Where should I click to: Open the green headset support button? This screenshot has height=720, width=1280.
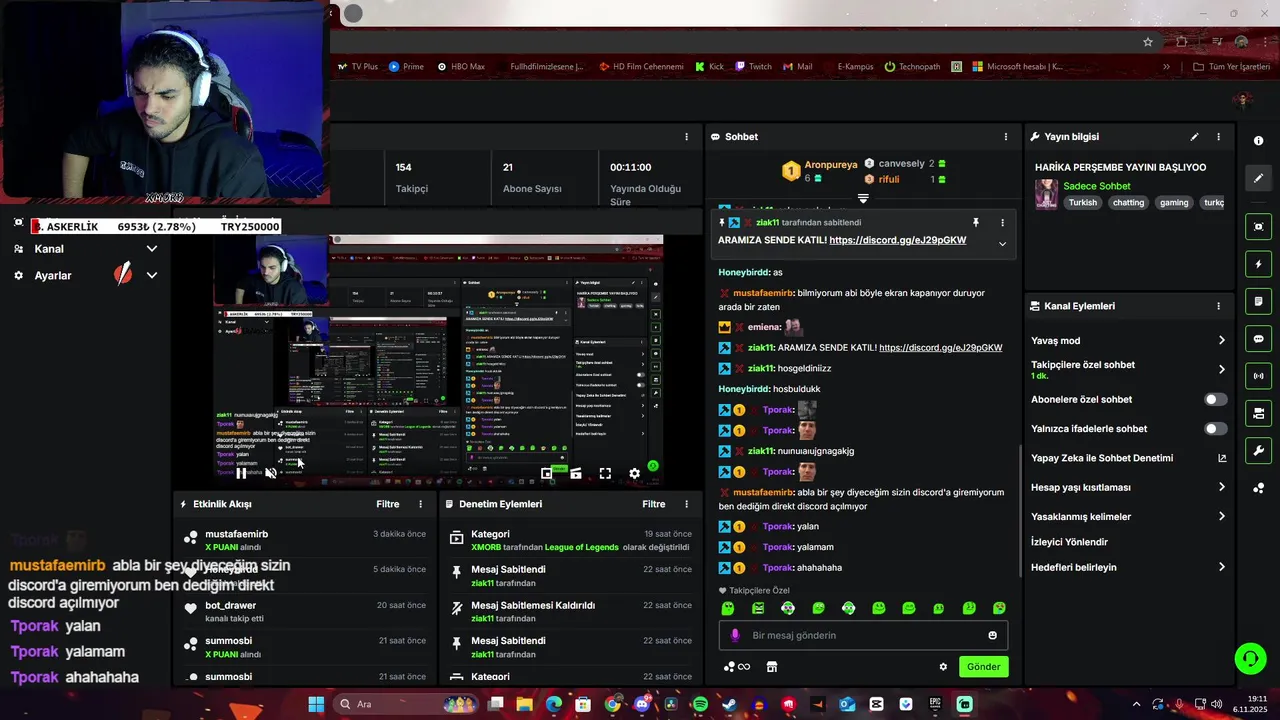tap(1250, 658)
